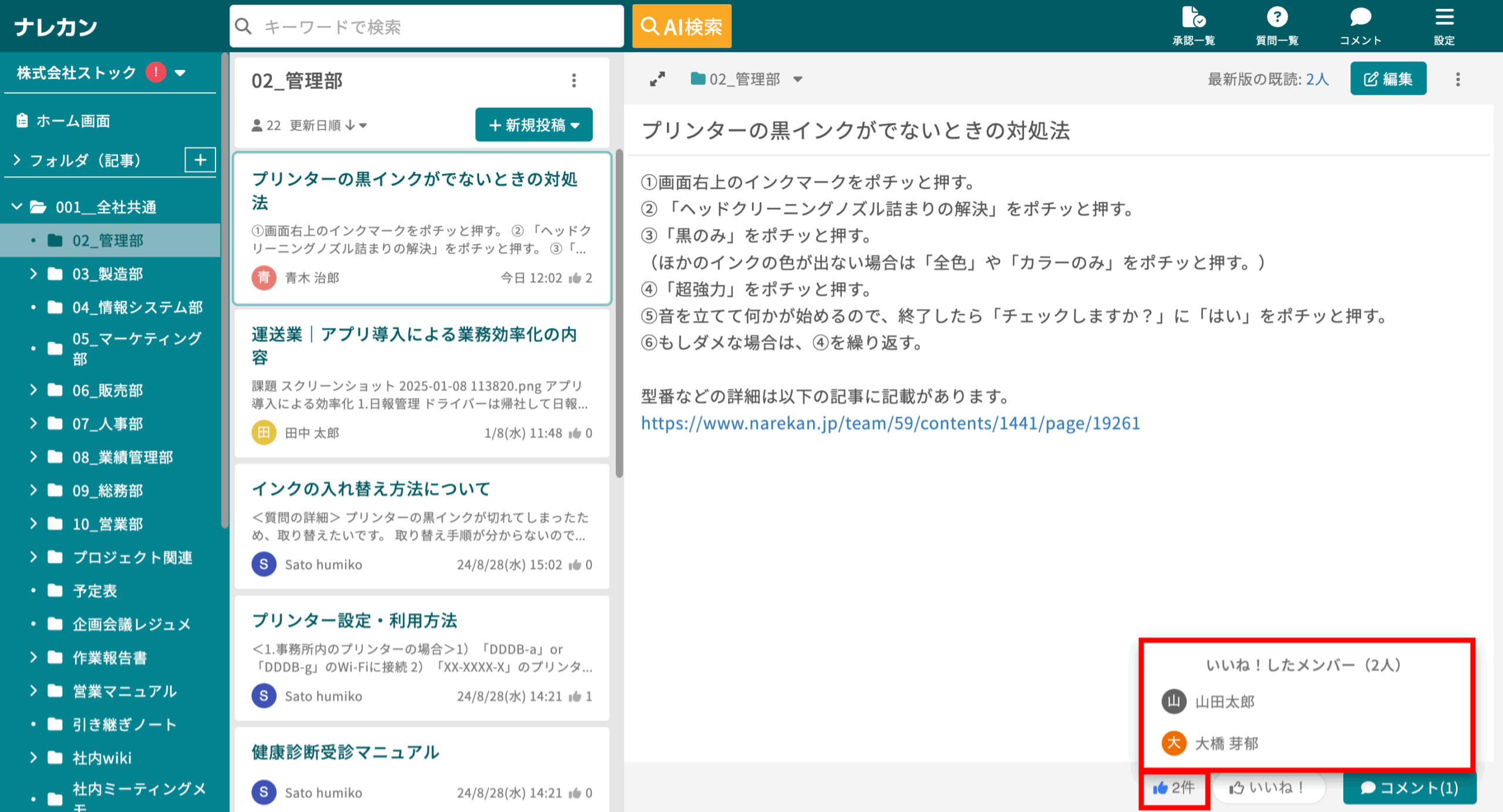Viewport: 1503px width, 812px height.
Task: Open the 質問一覧 question list icon
Action: click(x=1277, y=26)
